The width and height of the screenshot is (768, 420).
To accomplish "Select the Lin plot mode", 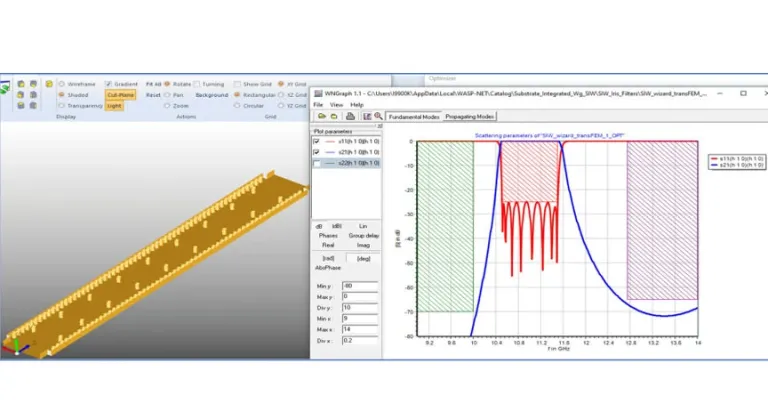I will [362, 226].
